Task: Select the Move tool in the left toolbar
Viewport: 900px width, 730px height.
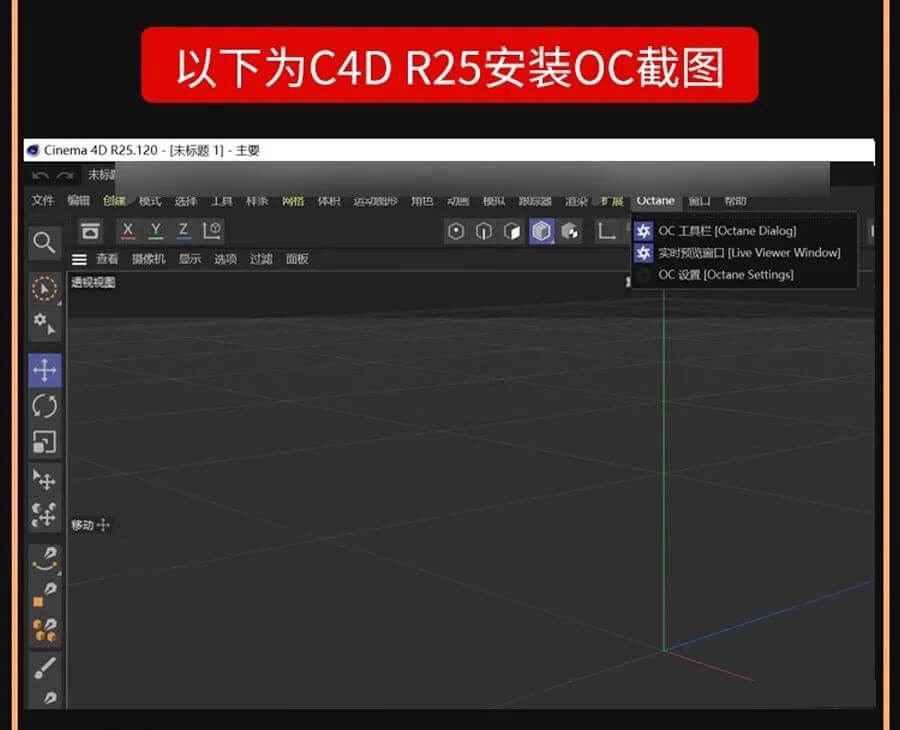Action: click(44, 370)
